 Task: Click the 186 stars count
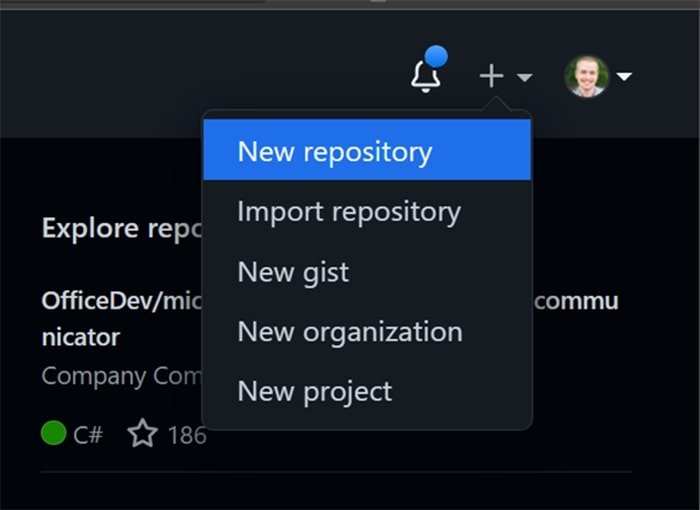(x=187, y=435)
